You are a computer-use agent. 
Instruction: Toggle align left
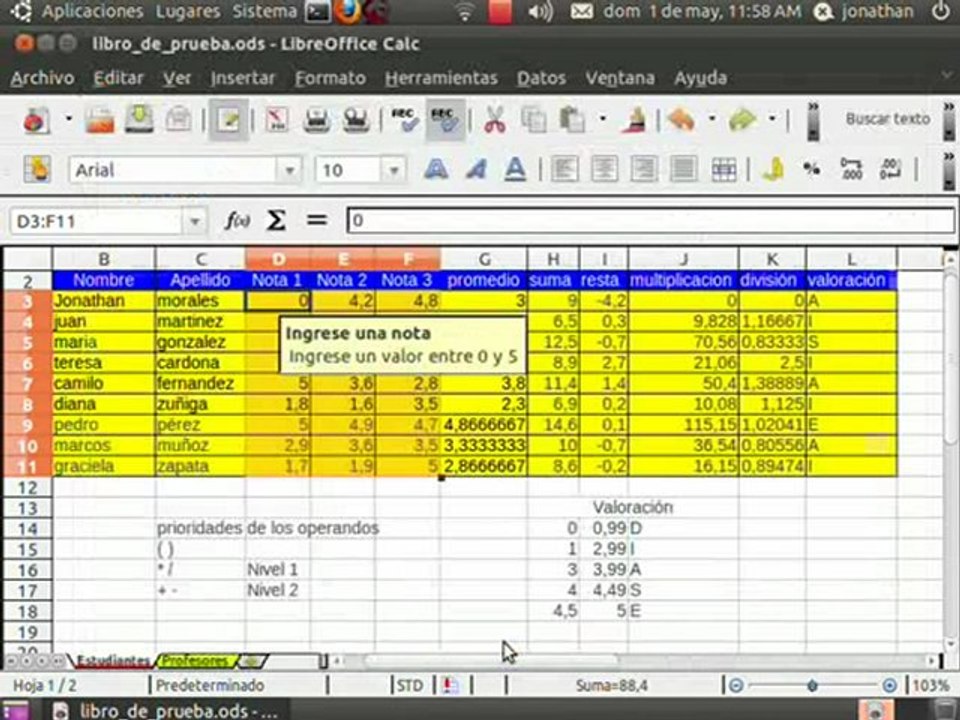tap(564, 170)
